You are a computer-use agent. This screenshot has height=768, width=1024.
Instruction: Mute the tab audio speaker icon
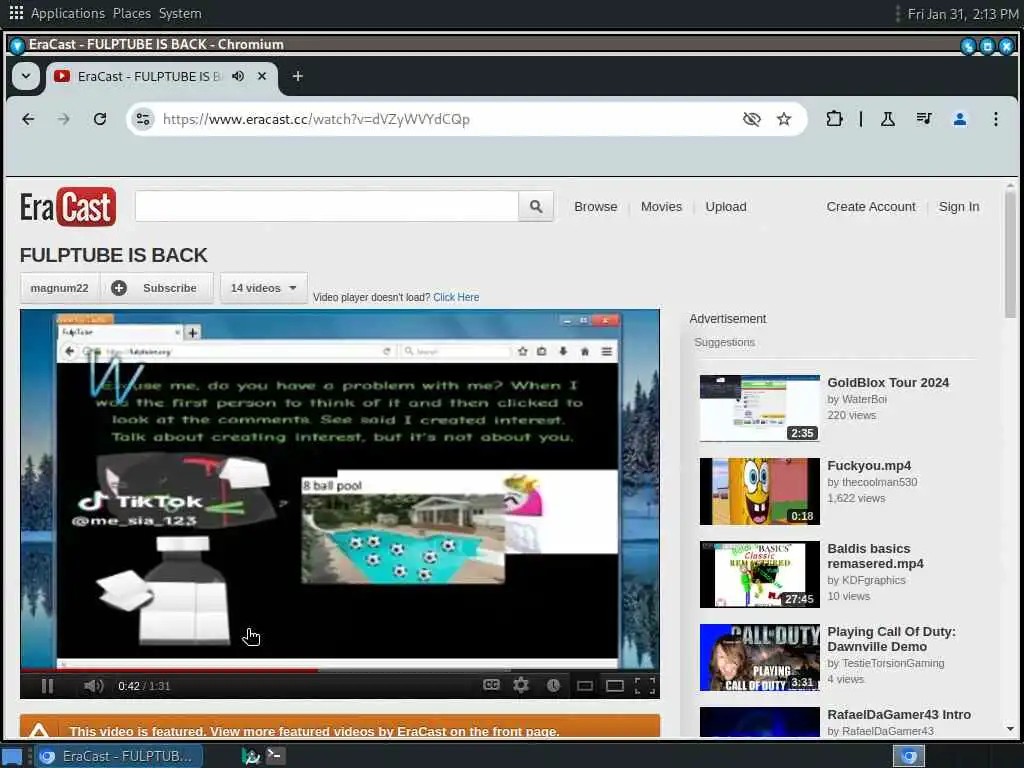point(238,76)
